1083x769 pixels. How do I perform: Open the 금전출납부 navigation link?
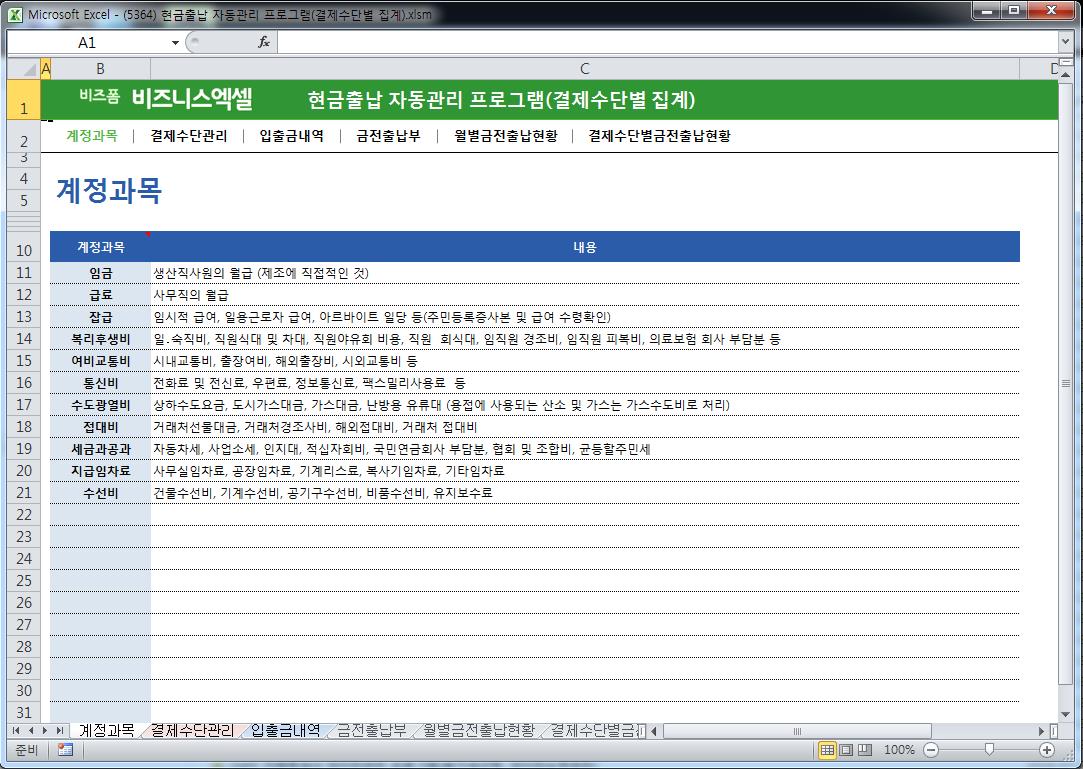[x=388, y=135]
